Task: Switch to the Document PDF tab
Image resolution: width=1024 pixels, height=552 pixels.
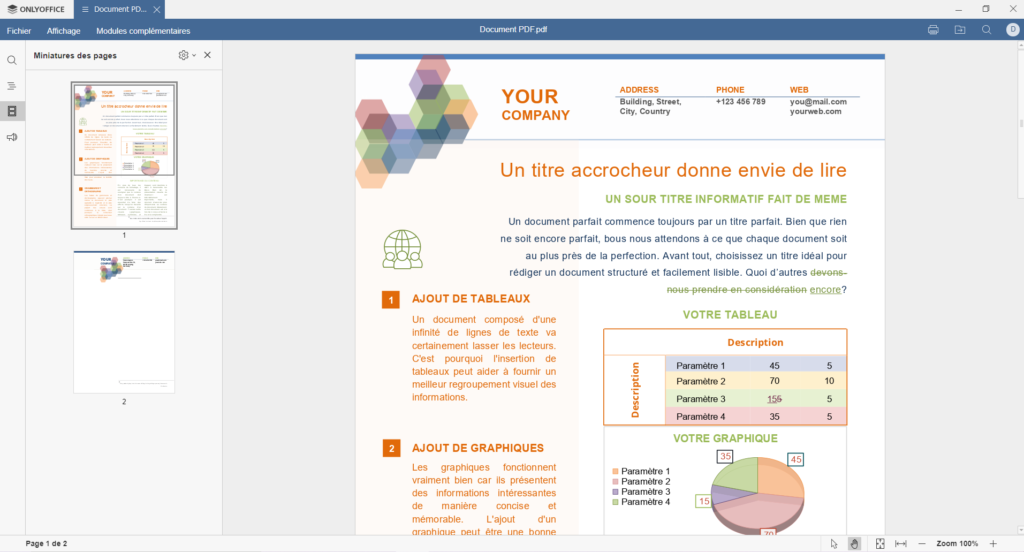Action: (120, 9)
